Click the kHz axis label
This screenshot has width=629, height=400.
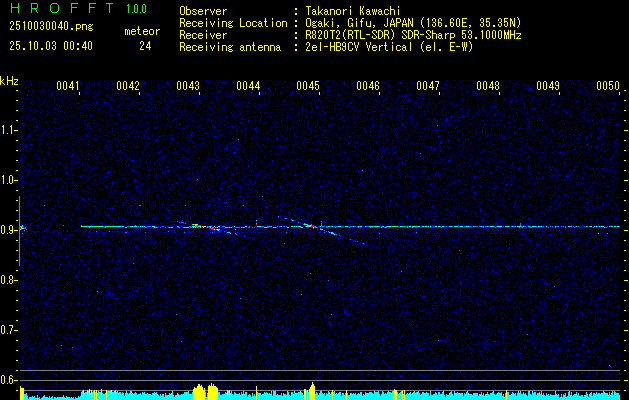[9, 81]
